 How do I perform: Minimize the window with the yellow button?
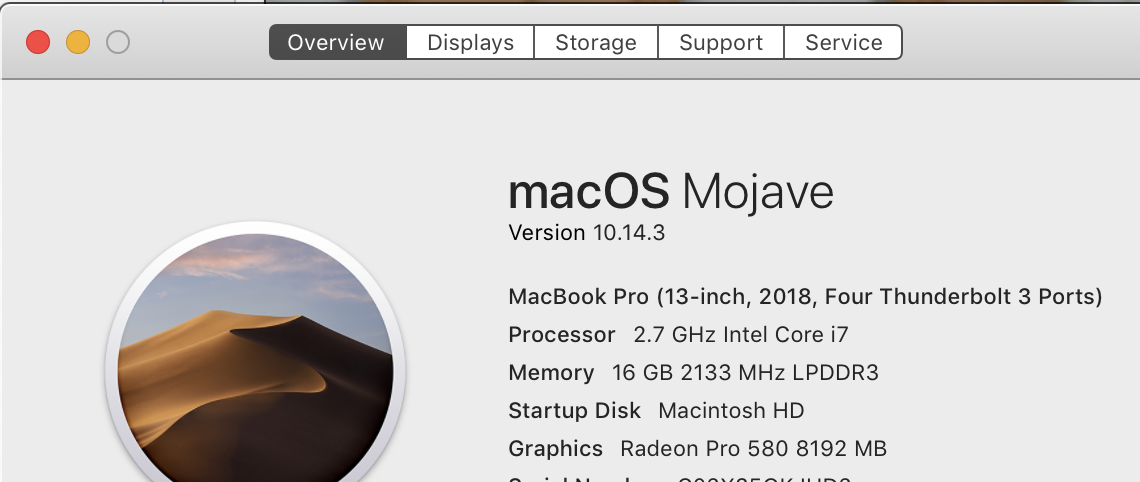[x=78, y=42]
